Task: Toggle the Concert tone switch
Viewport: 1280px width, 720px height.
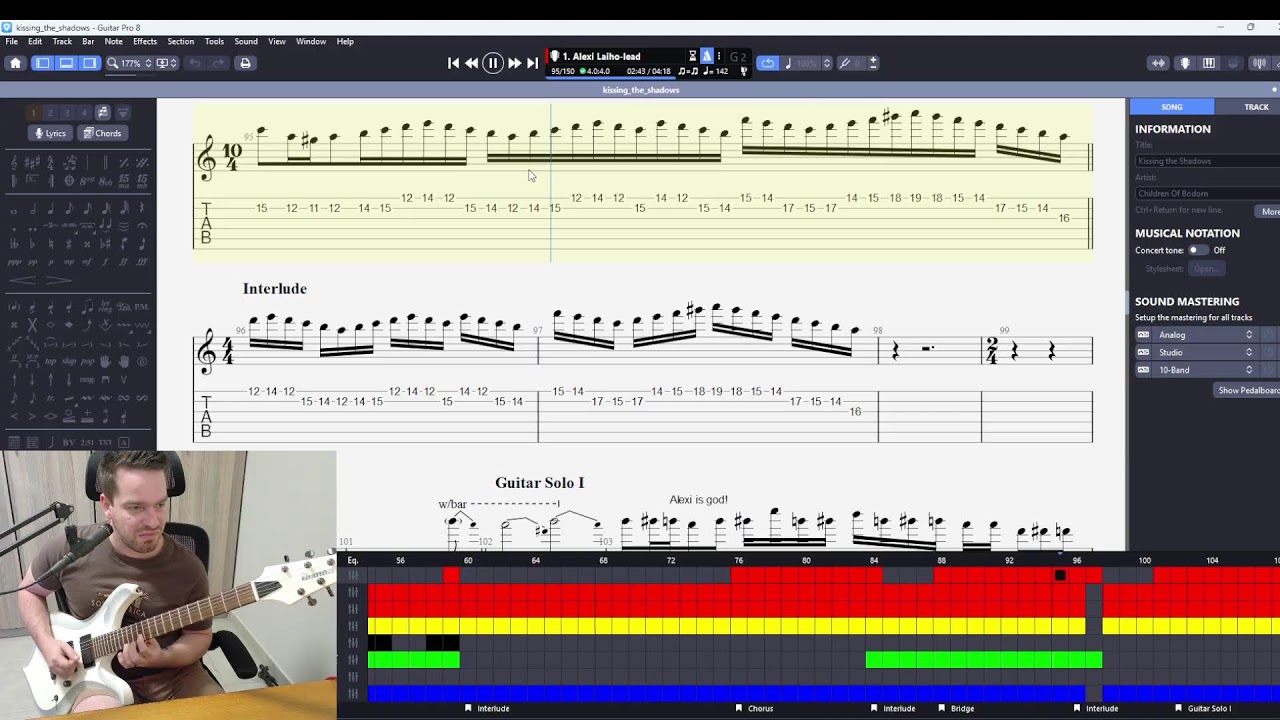Action: [1197, 250]
